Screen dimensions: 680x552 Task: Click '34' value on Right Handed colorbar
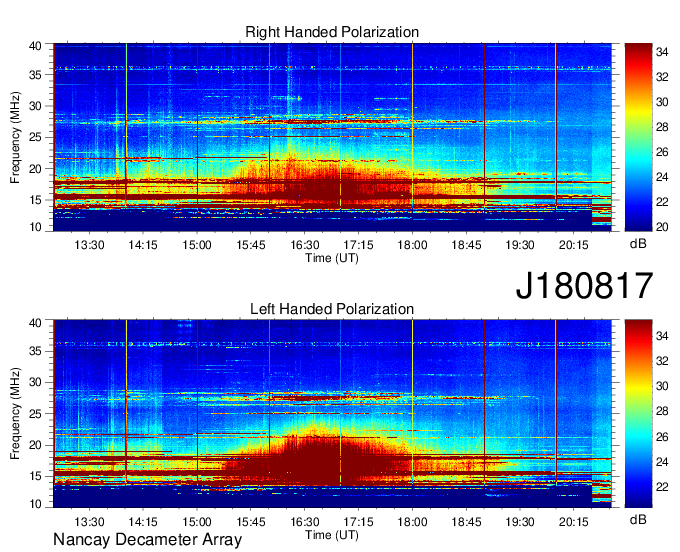pyautogui.click(x=662, y=52)
